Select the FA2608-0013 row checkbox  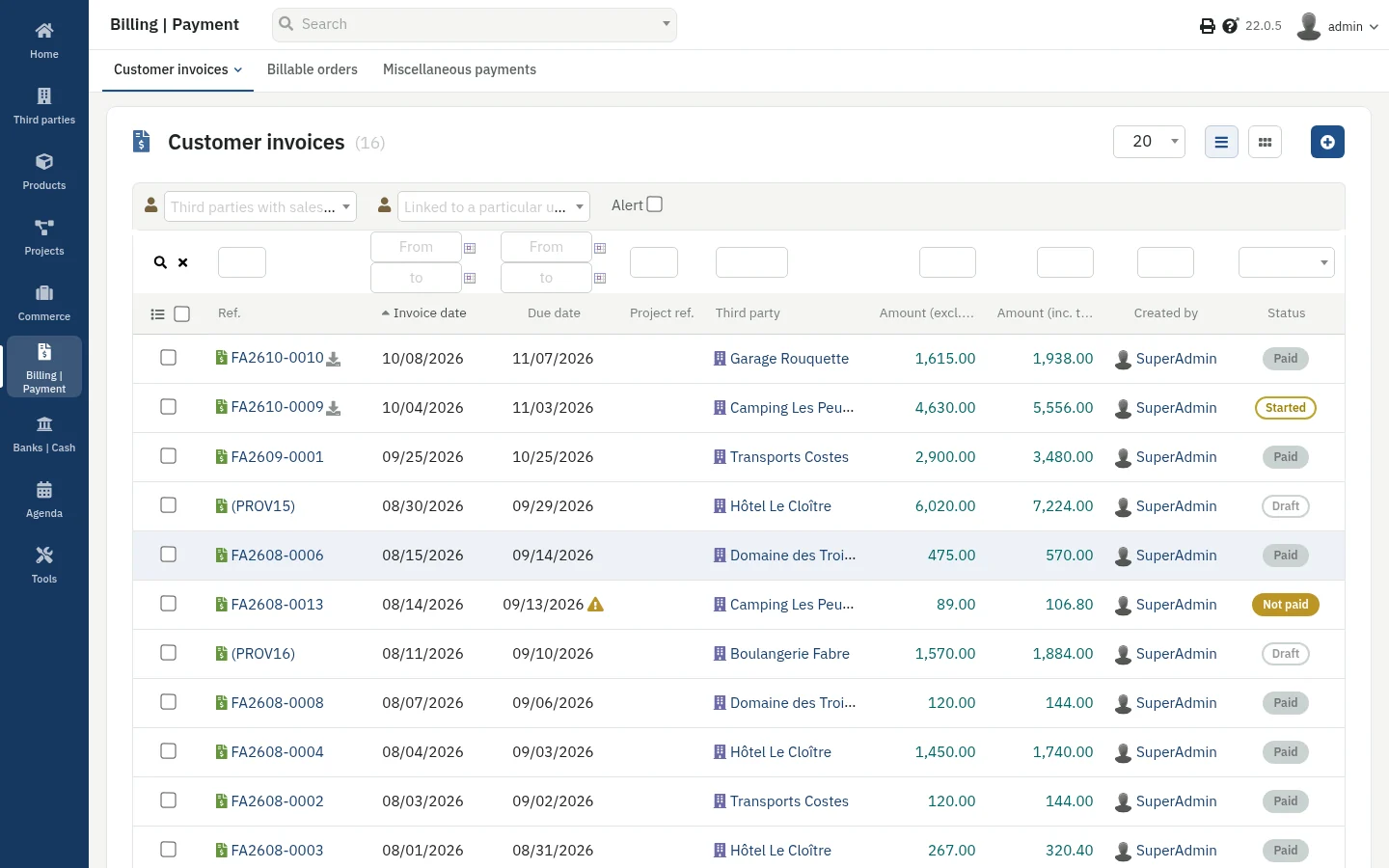pos(168,604)
